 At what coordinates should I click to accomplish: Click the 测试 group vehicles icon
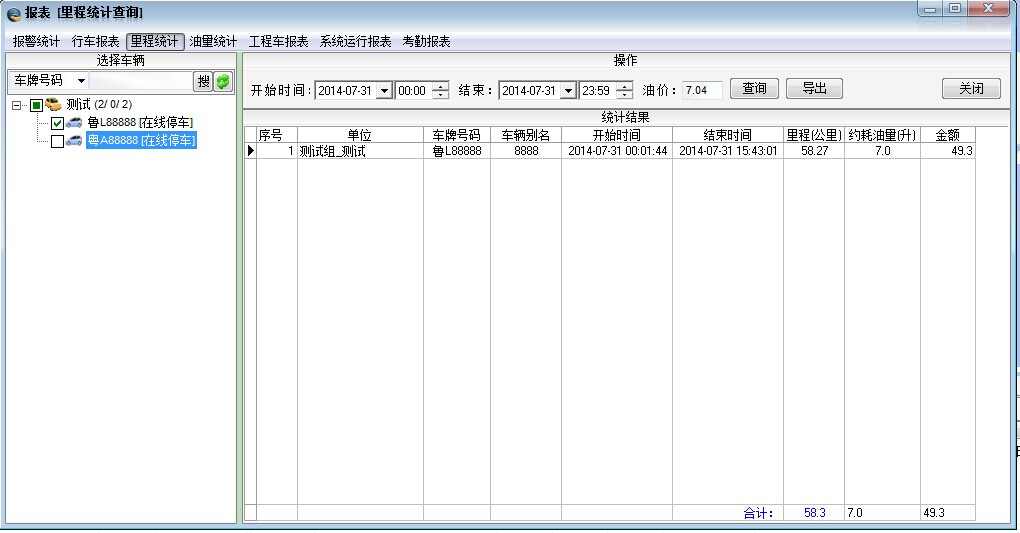[x=54, y=105]
